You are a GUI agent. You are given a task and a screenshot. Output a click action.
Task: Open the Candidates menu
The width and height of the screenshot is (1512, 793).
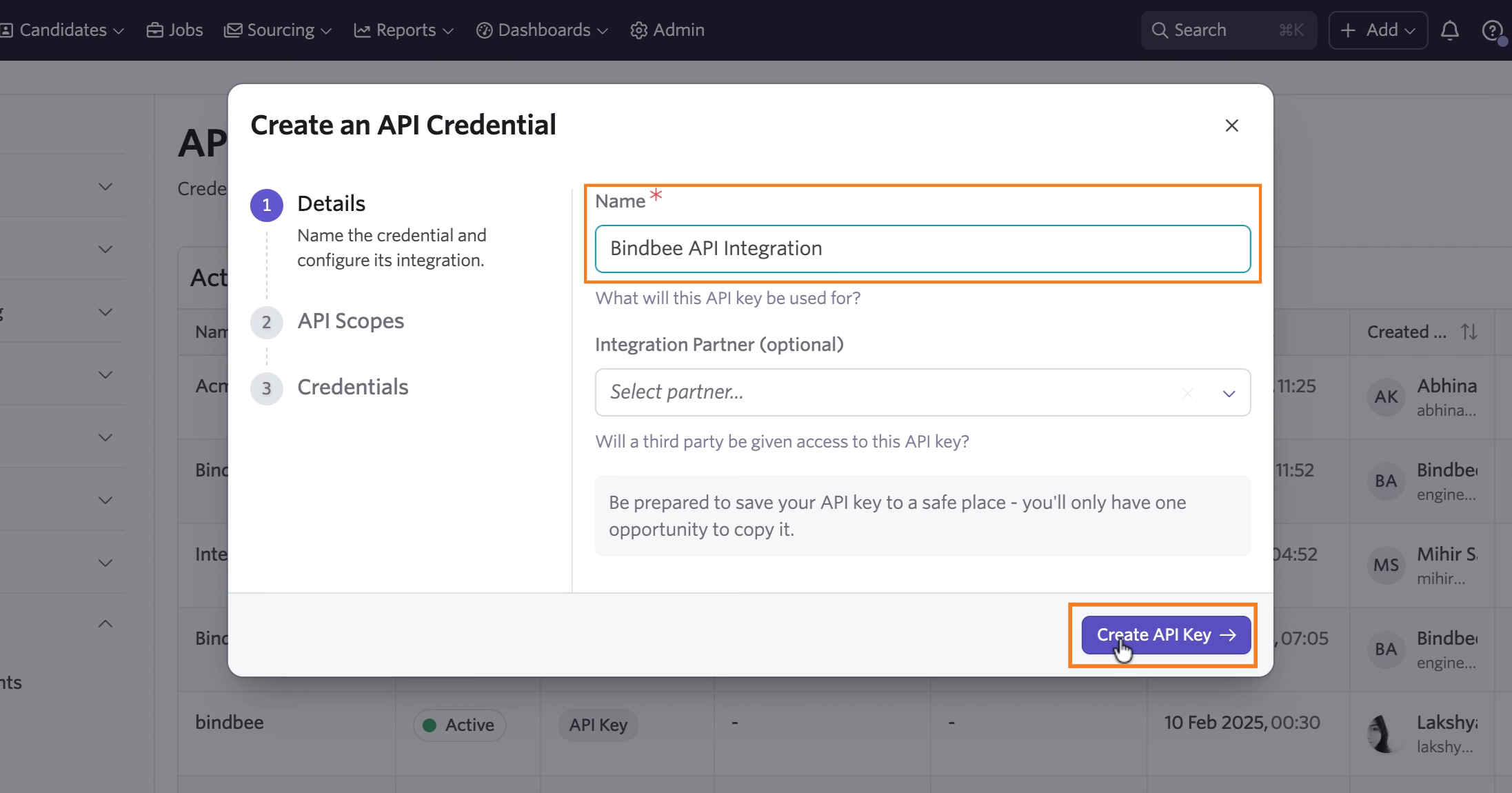pyautogui.click(x=63, y=30)
